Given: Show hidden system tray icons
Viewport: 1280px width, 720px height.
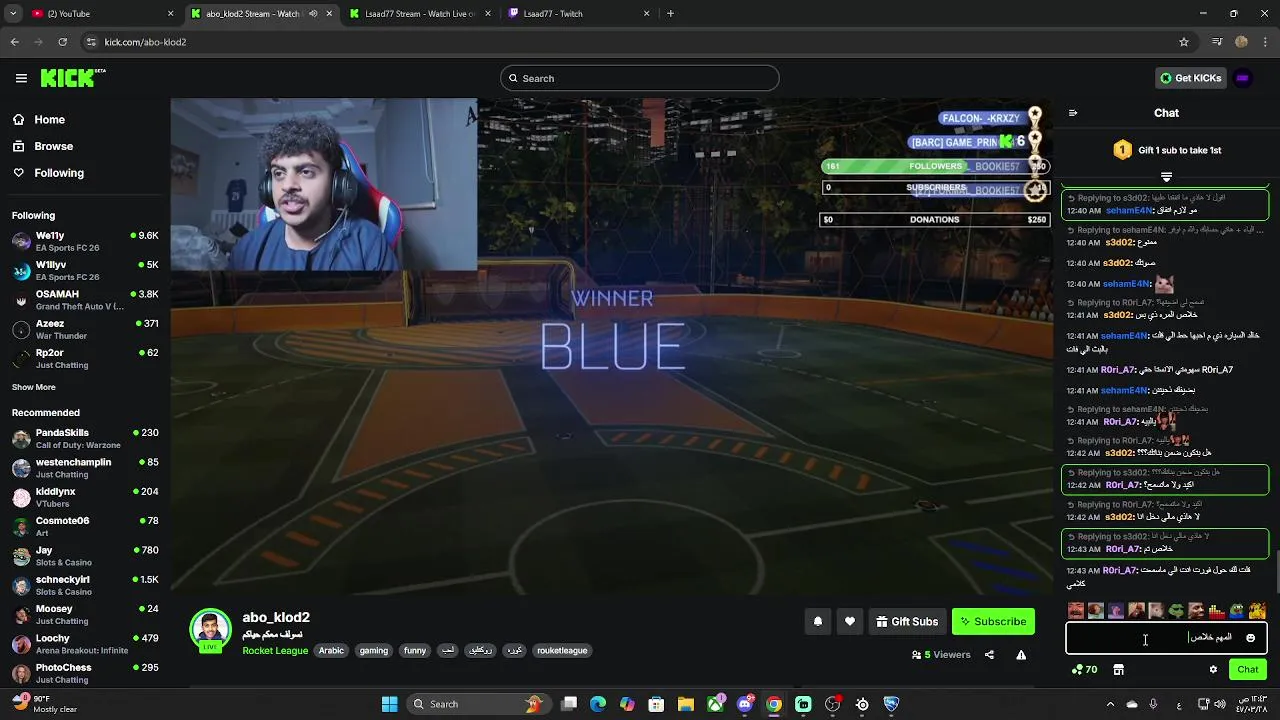Looking at the screenshot, I should pos(1110,704).
